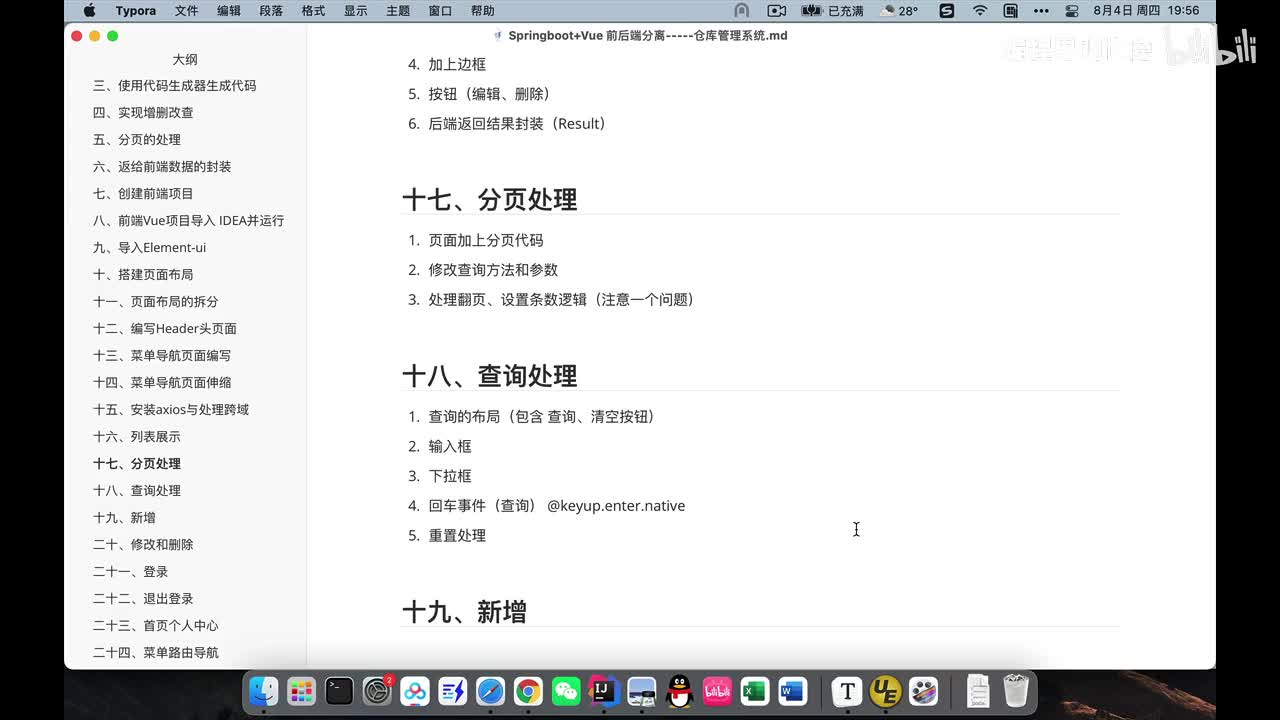Jump to 二十四、菜单路由导航 in outline

click(x=156, y=653)
